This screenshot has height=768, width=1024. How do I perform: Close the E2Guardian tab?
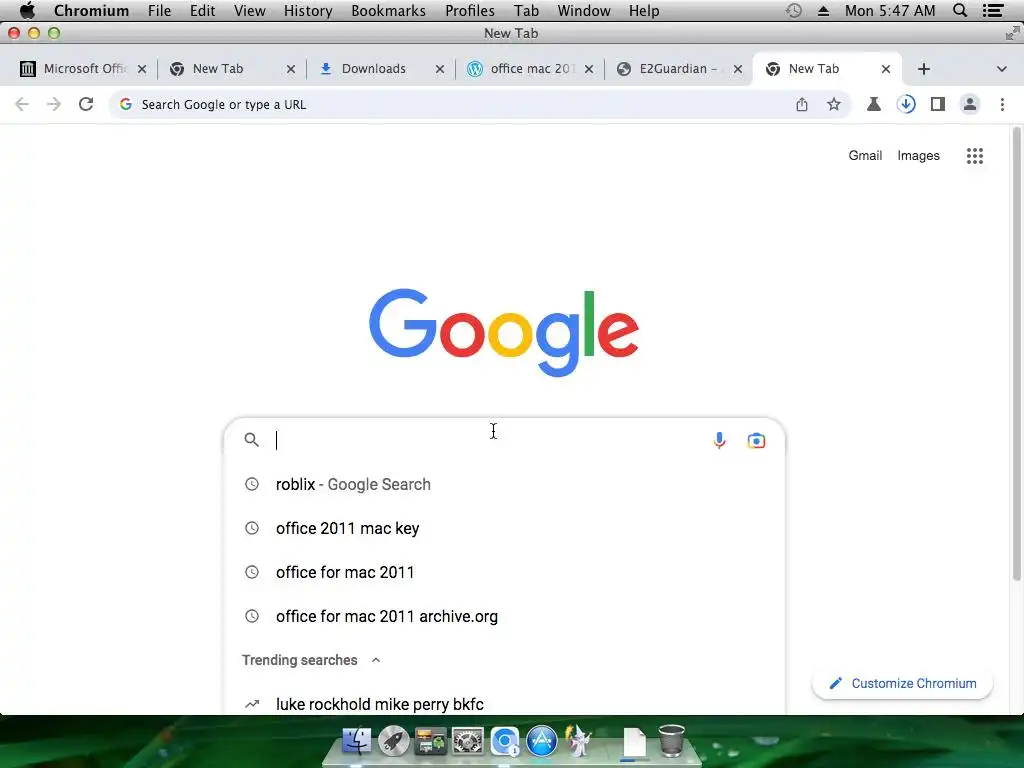click(x=738, y=69)
